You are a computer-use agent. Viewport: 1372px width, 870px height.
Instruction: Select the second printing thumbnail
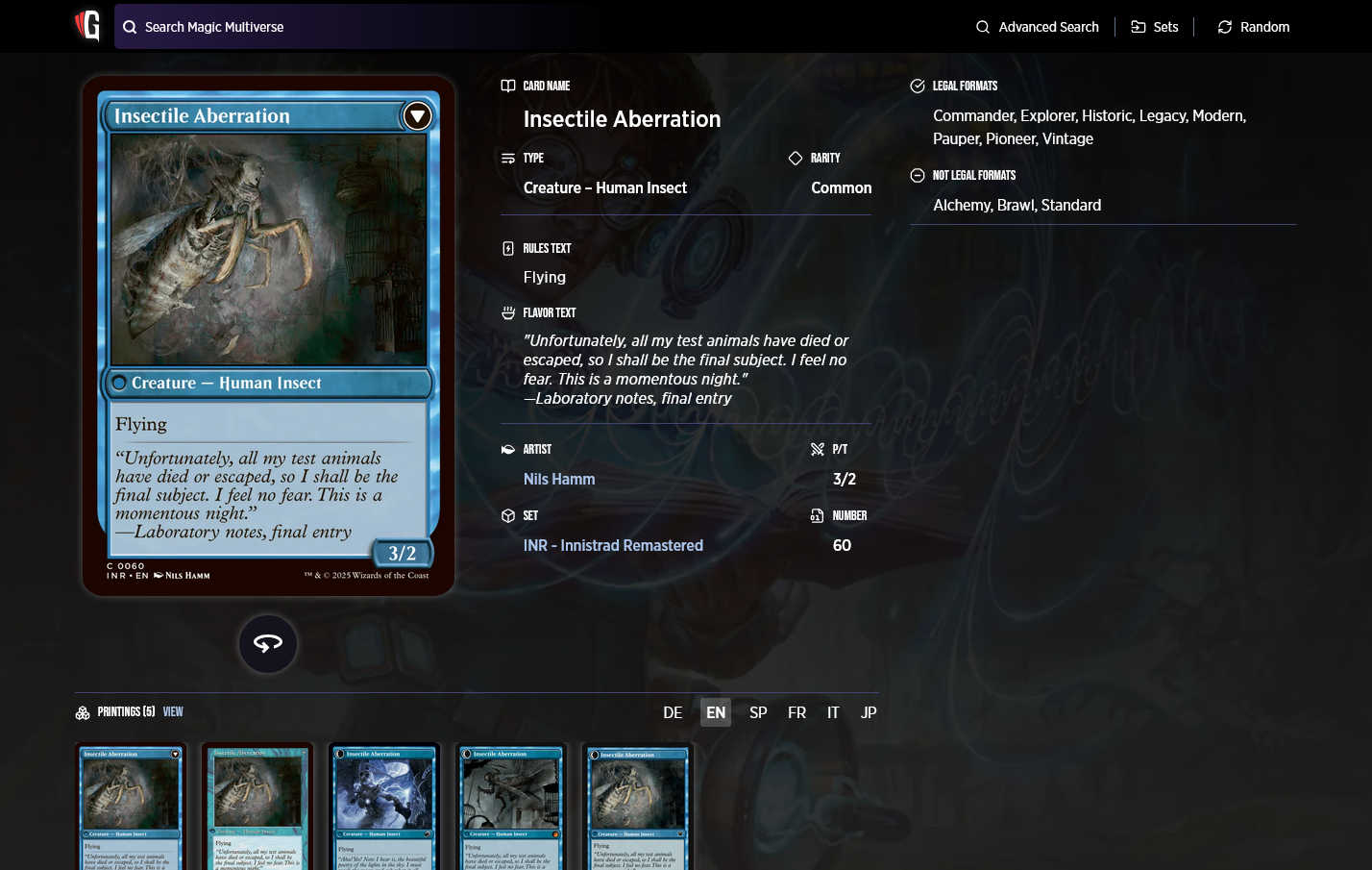(x=257, y=808)
